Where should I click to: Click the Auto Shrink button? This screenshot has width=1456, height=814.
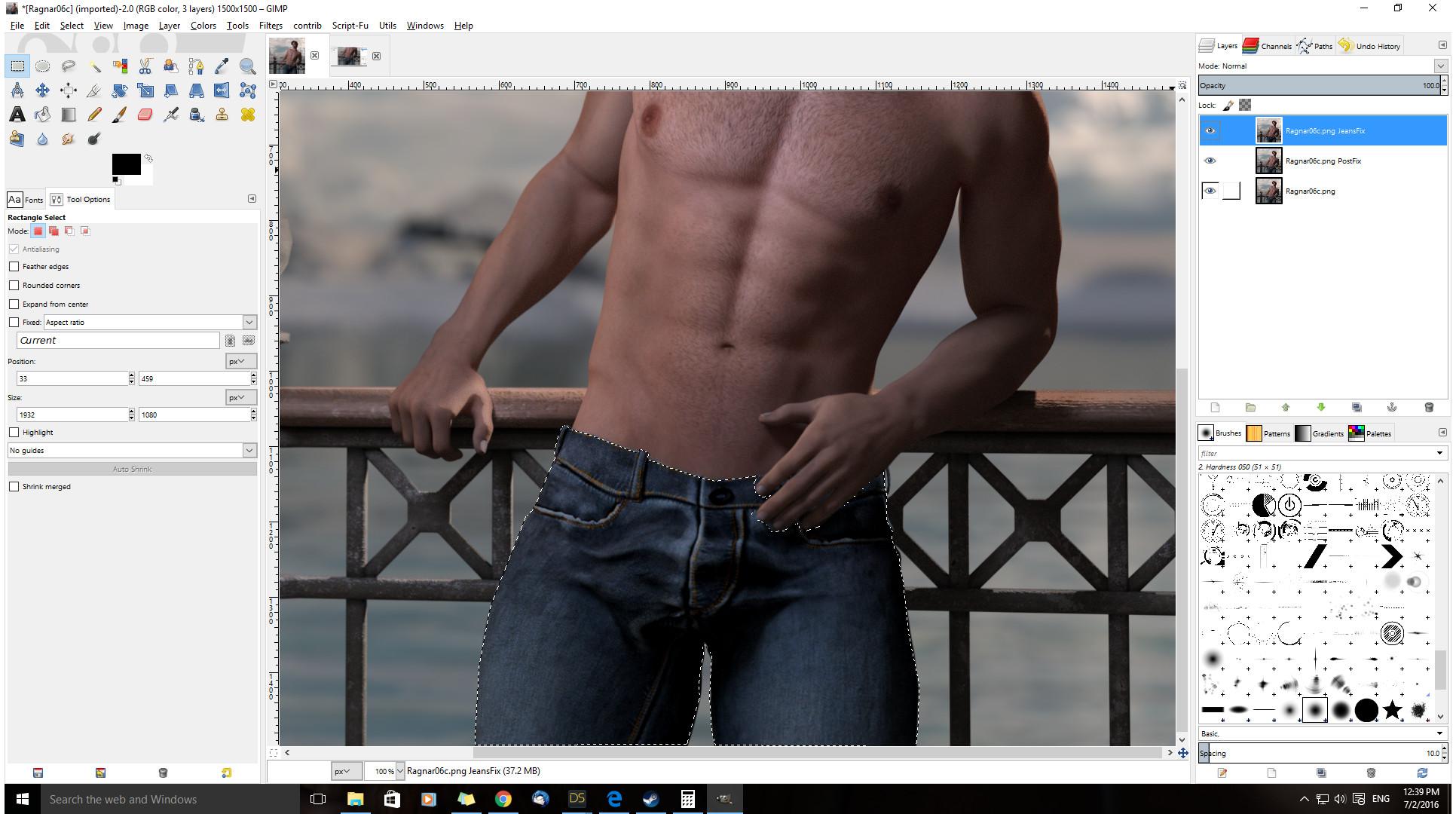point(132,470)
